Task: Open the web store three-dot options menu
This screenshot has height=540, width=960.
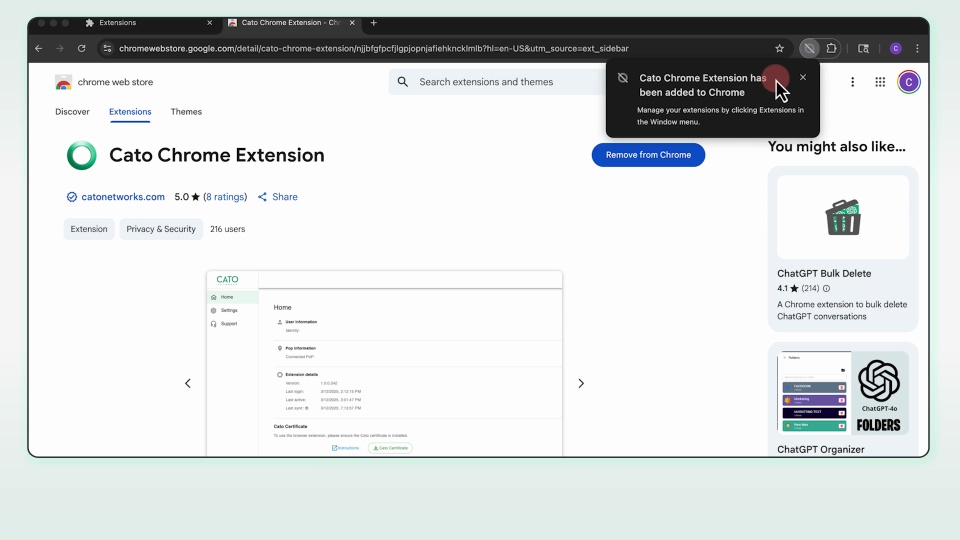Action: [852, 82]
